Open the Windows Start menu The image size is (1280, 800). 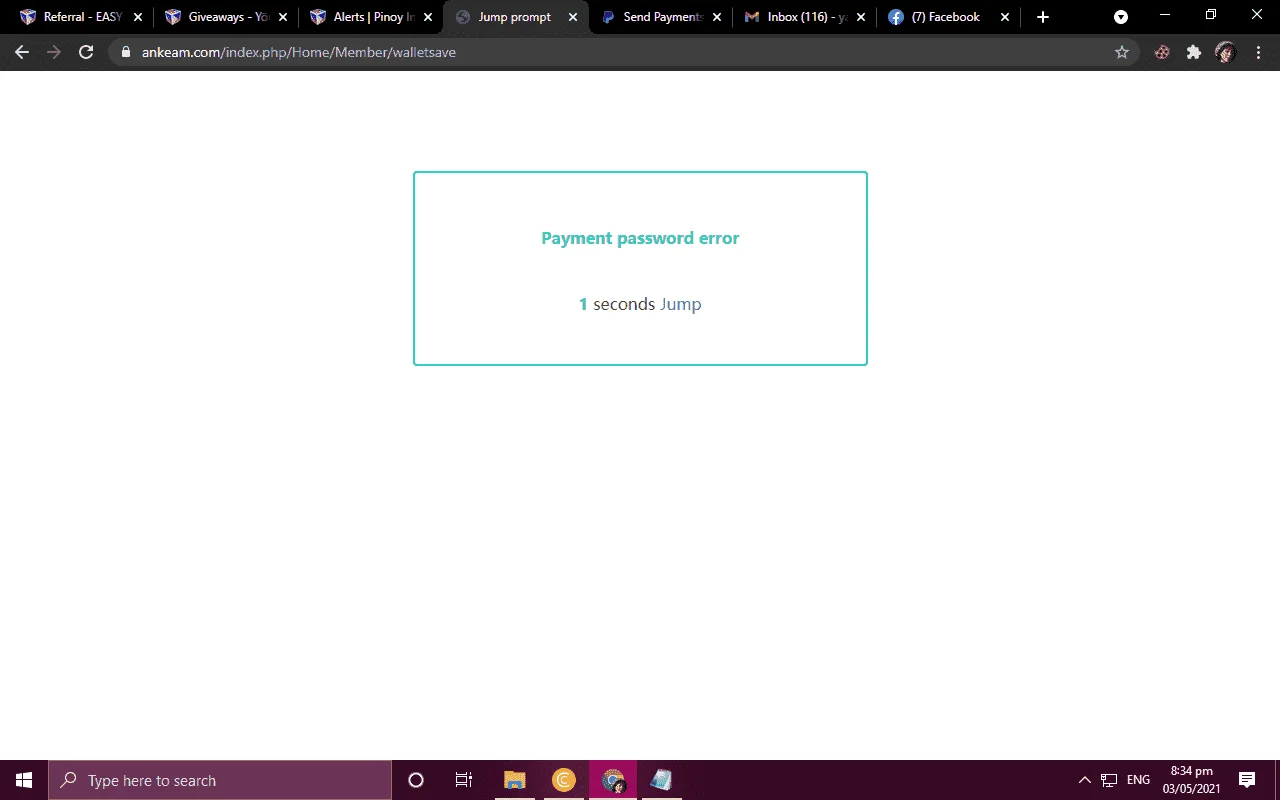(x=24, y=780)
